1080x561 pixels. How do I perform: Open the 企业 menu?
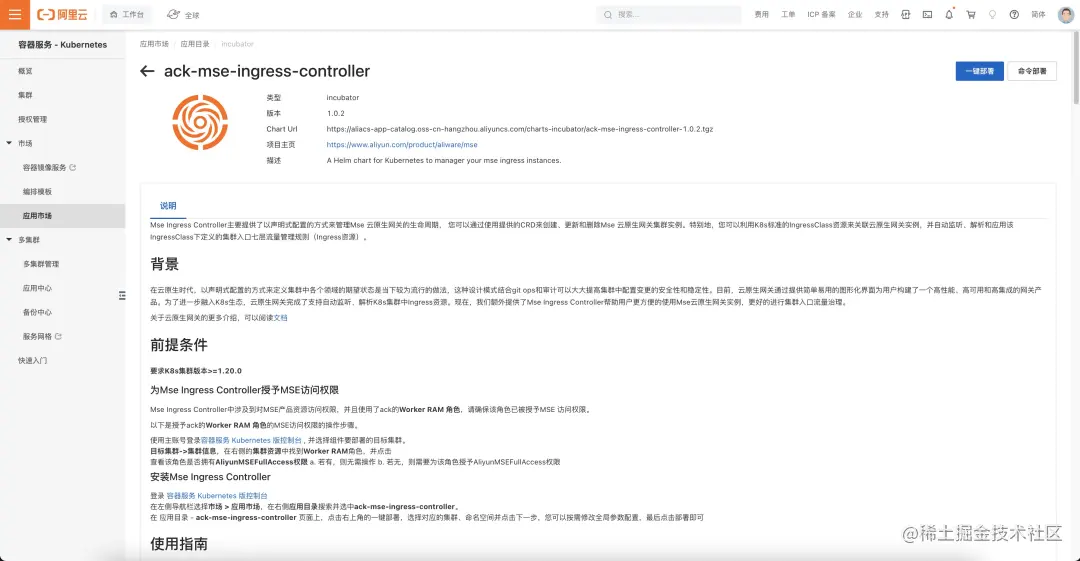coord(855,14)
